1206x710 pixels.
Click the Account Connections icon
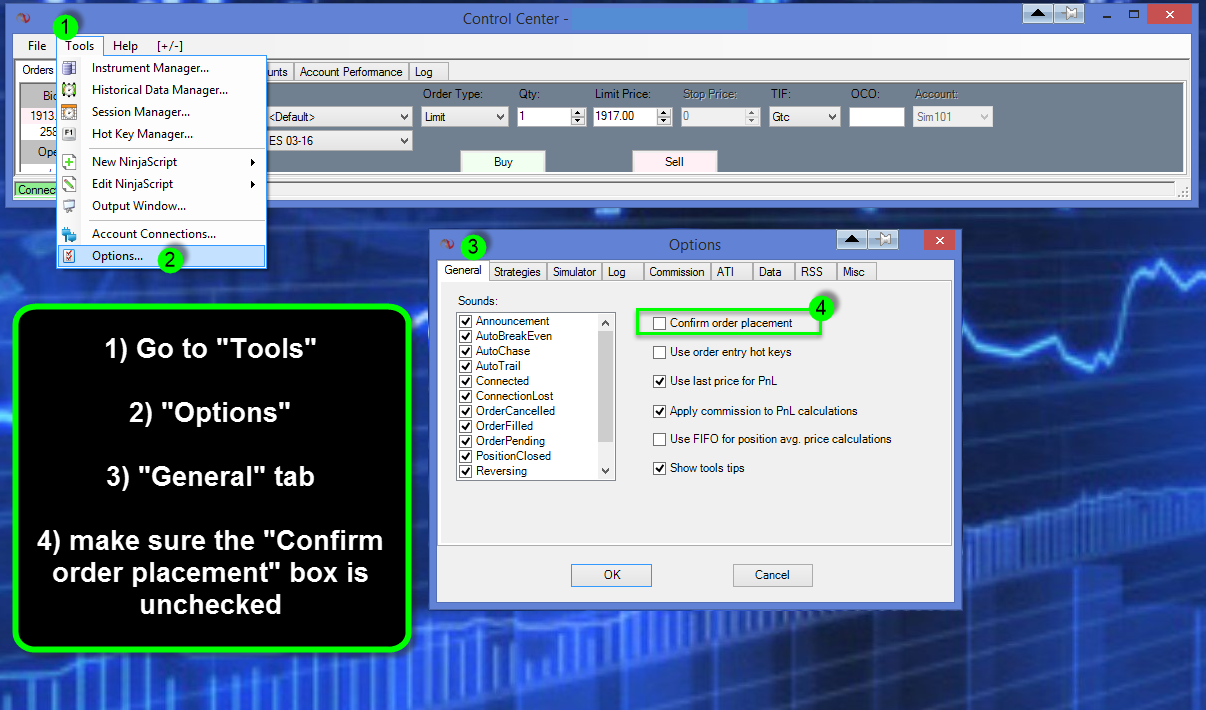(x=69, y=234)
